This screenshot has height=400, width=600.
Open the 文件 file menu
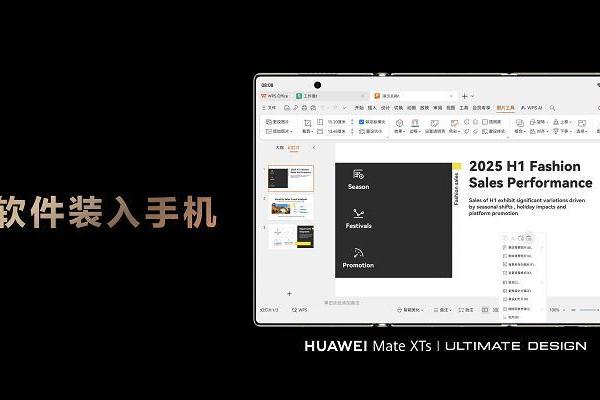269,108
